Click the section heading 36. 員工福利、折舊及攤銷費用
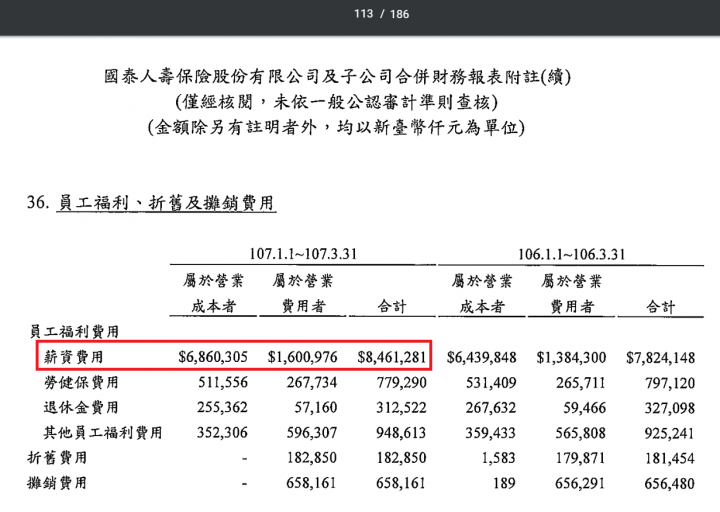720x512 pixels. (151, 203)
